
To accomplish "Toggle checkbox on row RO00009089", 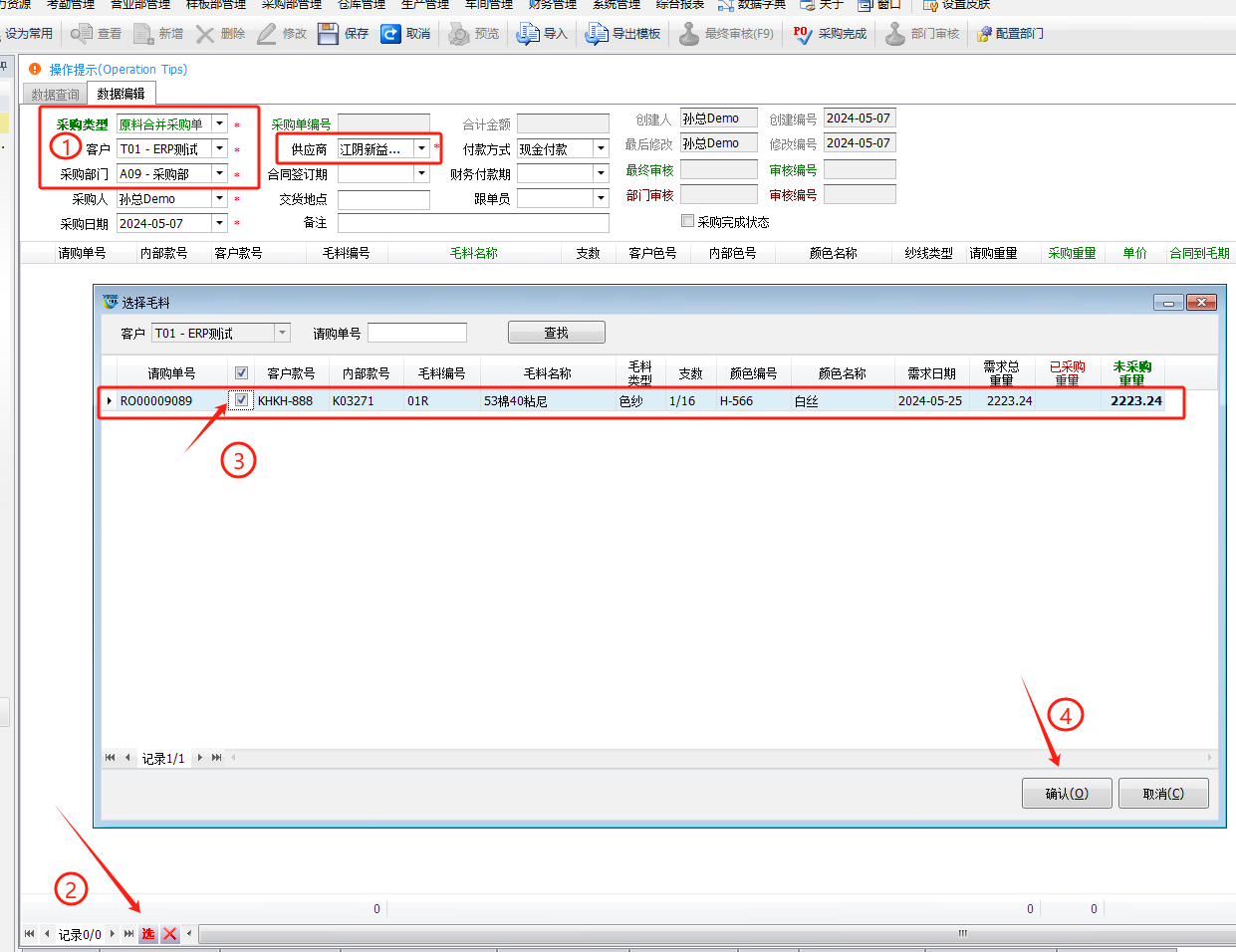I will (241, 400).
